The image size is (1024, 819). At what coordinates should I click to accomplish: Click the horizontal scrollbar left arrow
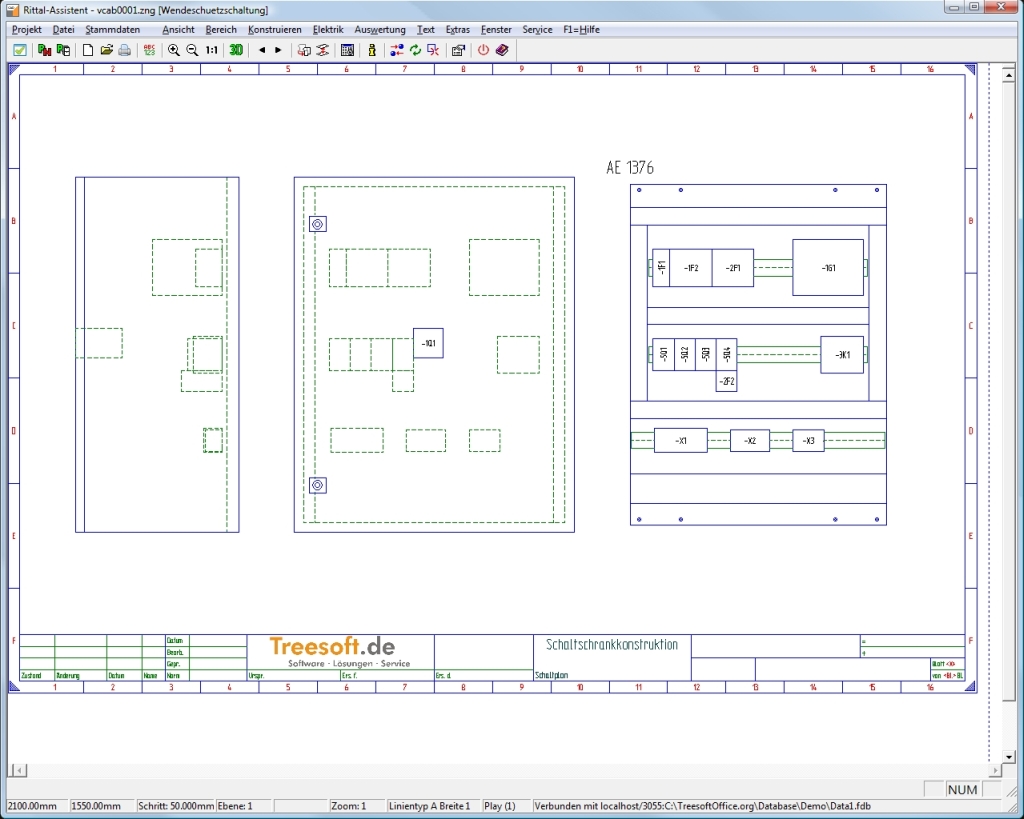pos(17,770)
